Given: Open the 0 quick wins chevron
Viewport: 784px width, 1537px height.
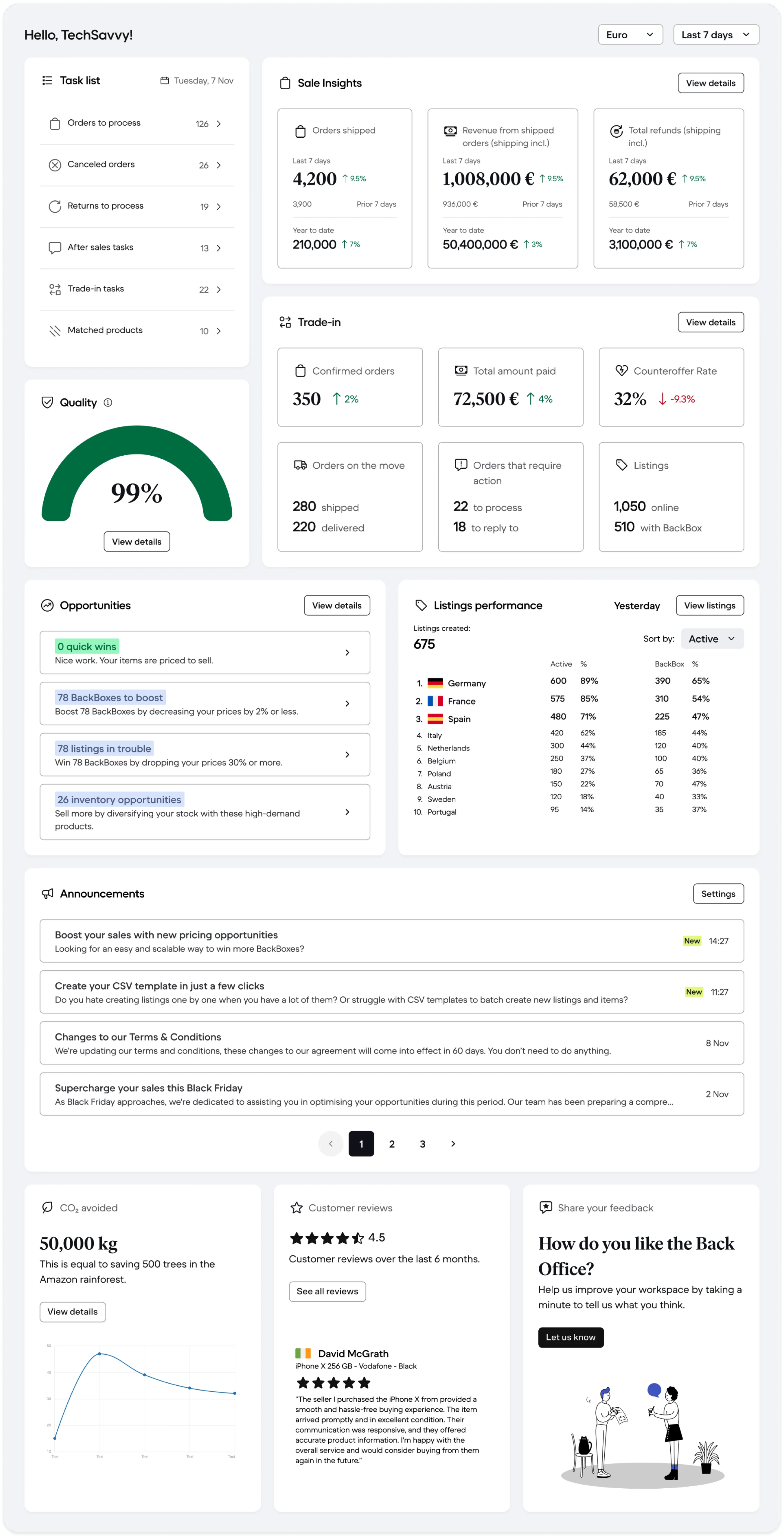Looking at the screenshot, I should pos(347,652).
